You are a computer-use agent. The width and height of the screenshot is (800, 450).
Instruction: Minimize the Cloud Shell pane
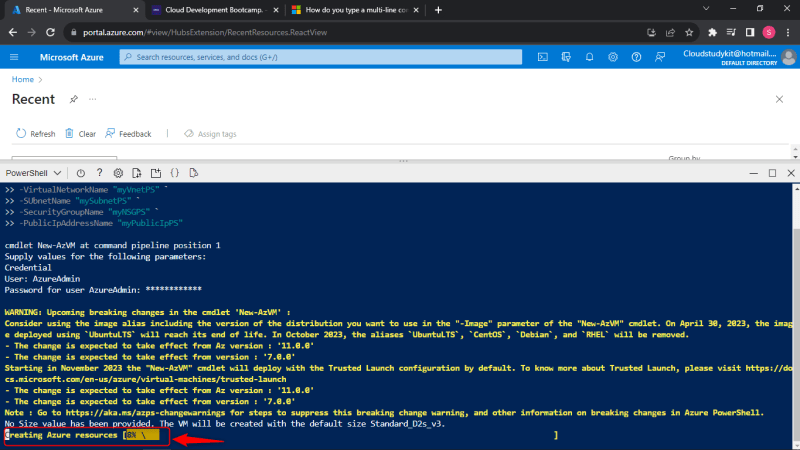(x=754, y=173)
